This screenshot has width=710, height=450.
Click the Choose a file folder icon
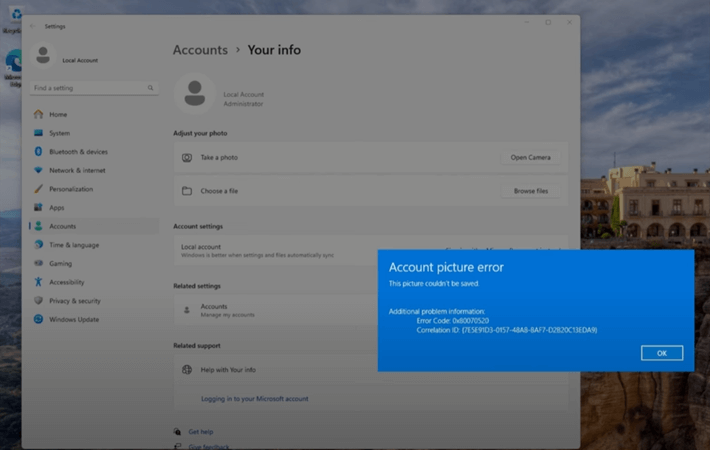click(x=187, y=191)
